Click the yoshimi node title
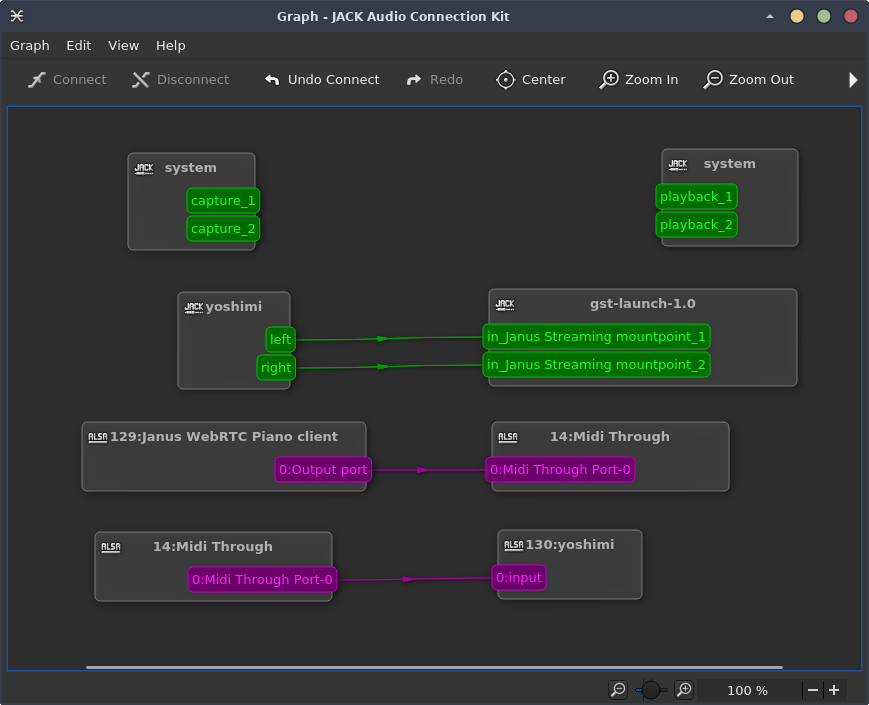869x705 pixels. pos(233,306)
